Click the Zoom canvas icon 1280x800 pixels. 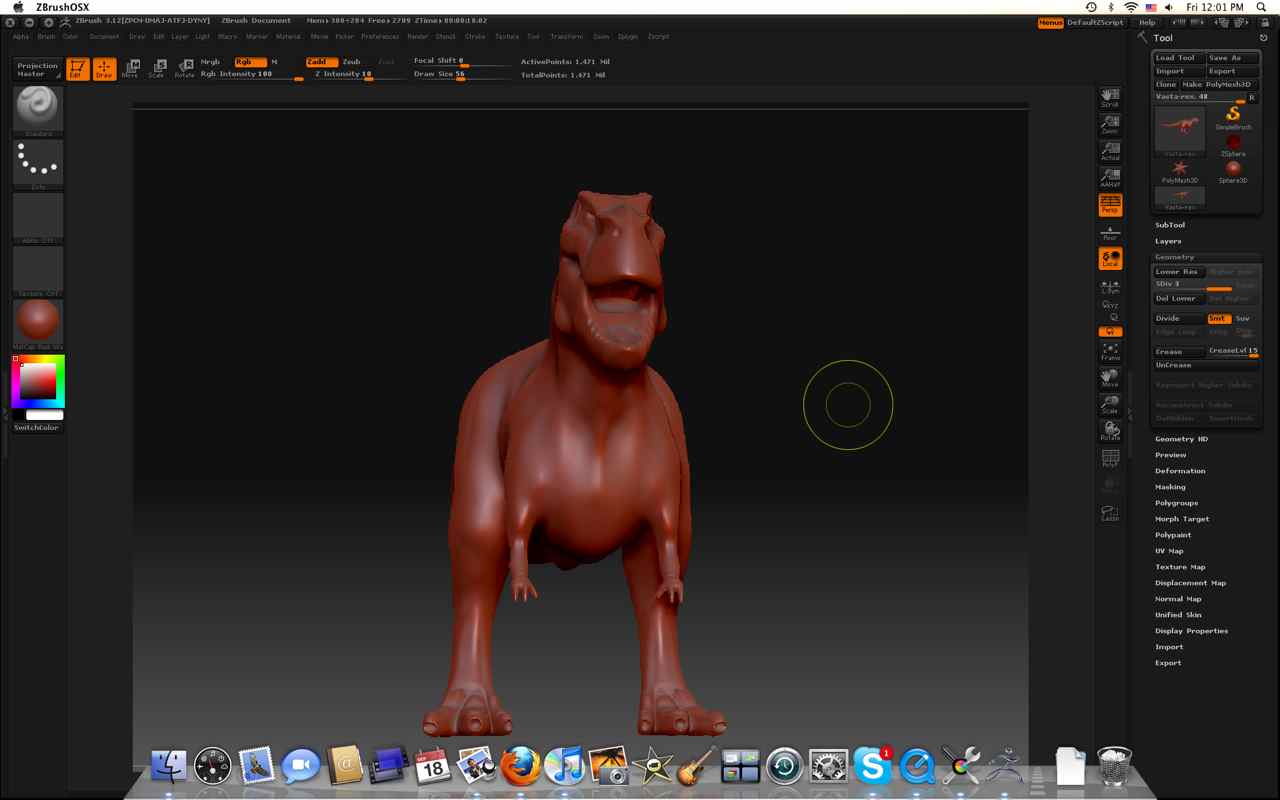(x=1110, y=124)
